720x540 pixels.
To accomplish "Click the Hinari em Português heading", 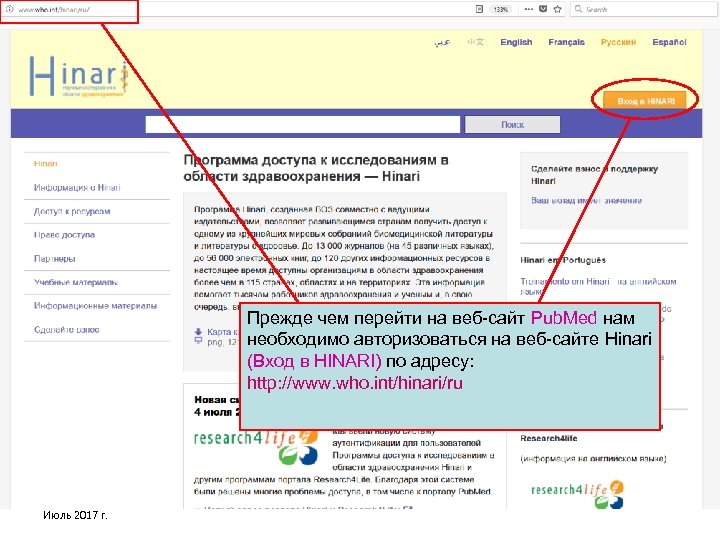I will pos(563,260).
